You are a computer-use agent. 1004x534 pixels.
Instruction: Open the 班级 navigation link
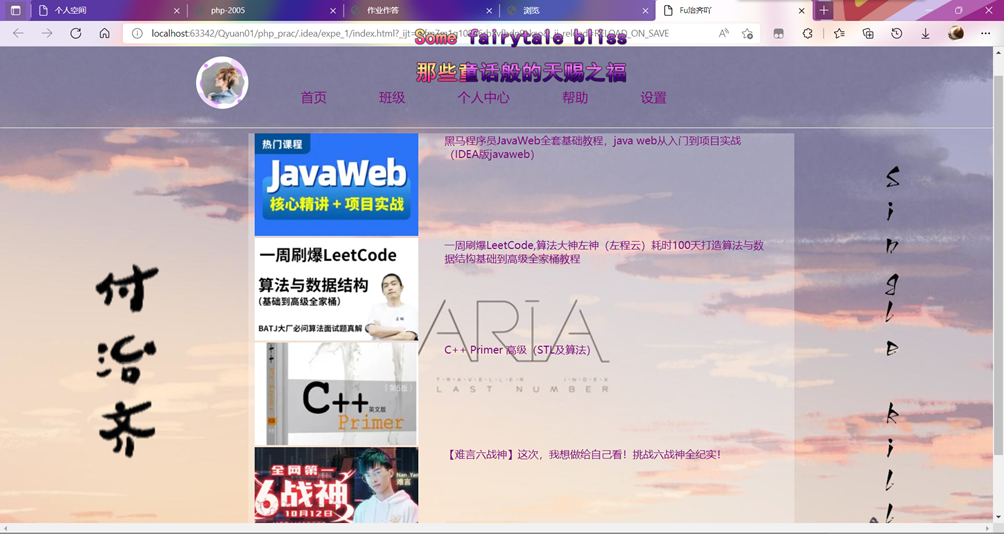pyautogui.click(x=392, y=97)
